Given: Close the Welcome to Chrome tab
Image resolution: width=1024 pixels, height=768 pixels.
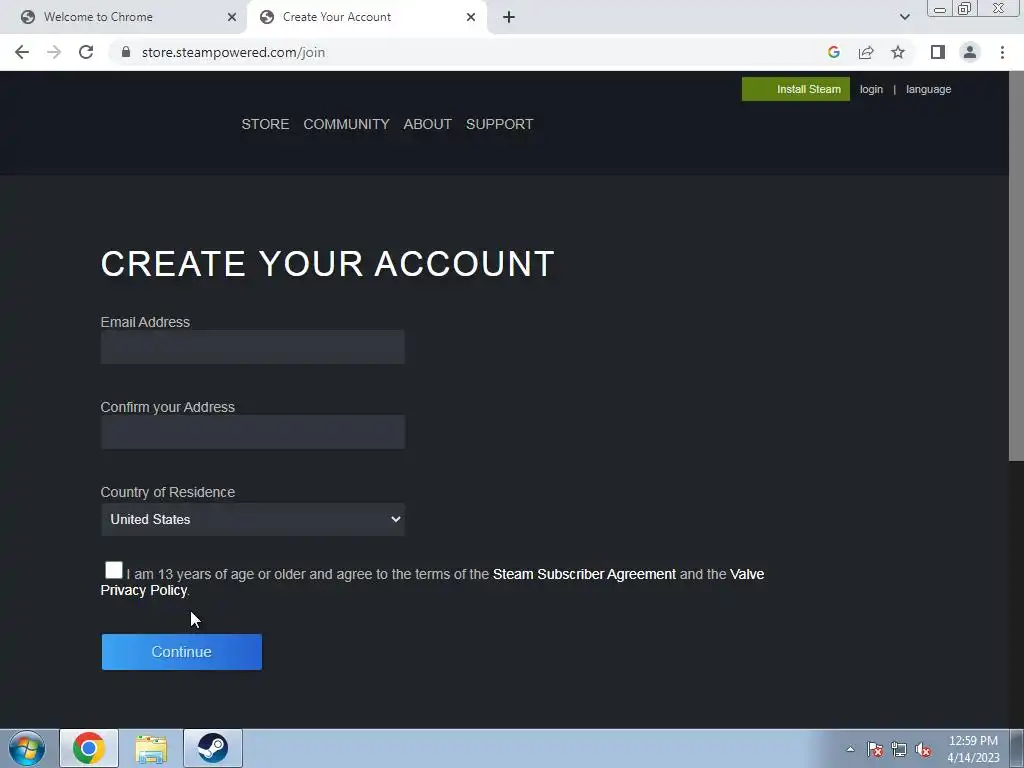Looking at the screenshot, I should click(232, 17).
